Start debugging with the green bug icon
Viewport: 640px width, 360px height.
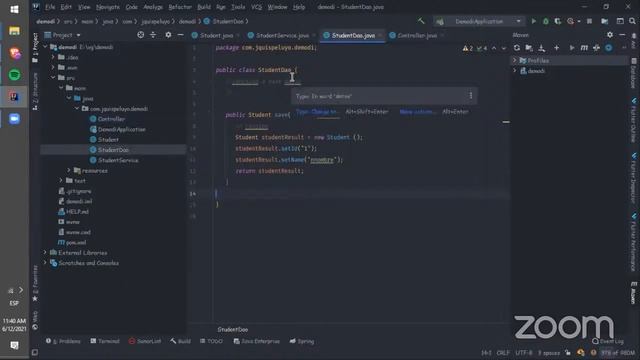(x=546, y=21)
